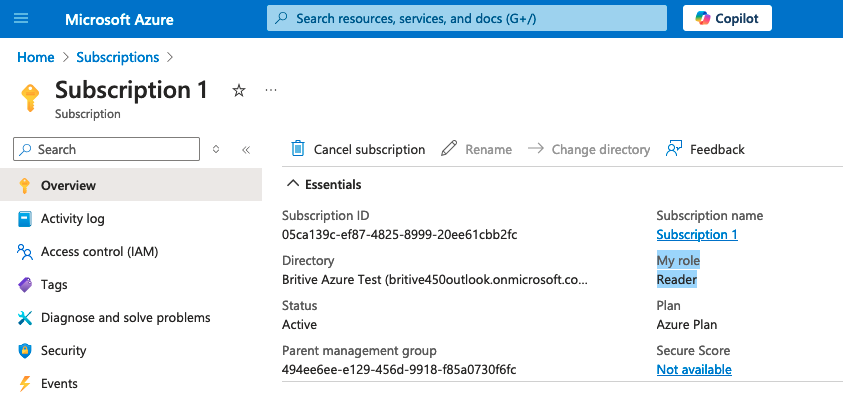This screenshot has width=843, height=400.
Task: Go to Home breadcrumb
Action: pos(35,57)
